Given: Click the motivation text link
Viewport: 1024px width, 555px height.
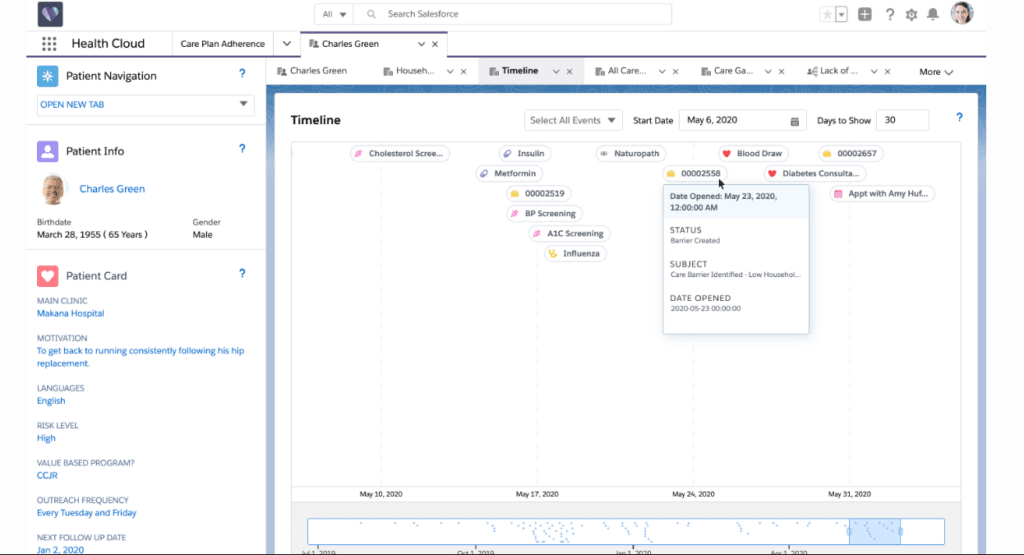Looking at the screenshot, I should [140, 357].
